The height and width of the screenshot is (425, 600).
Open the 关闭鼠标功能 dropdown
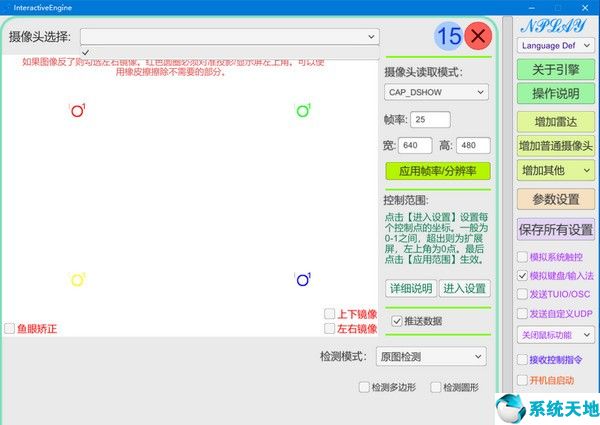click(556, 335)
